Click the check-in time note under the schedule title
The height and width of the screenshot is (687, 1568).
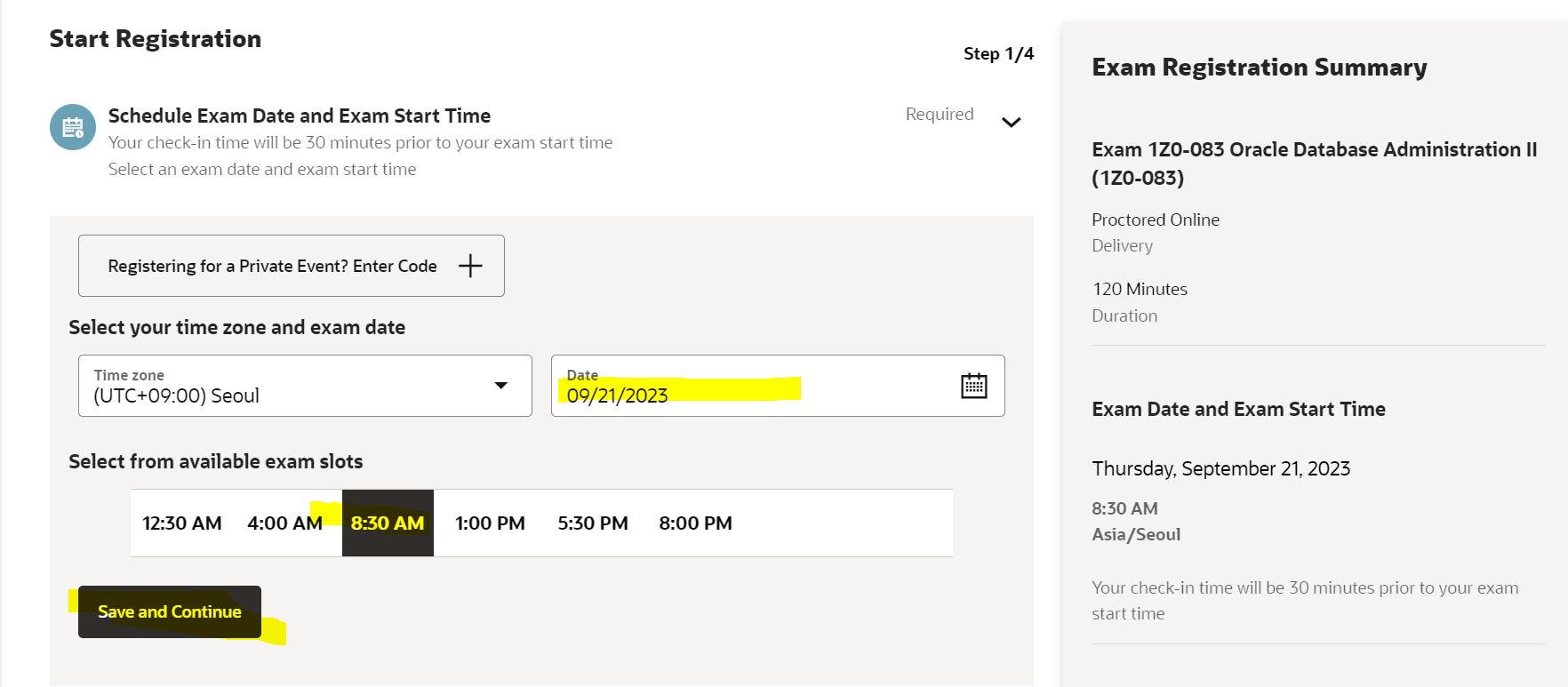click(x=360, y=142)
